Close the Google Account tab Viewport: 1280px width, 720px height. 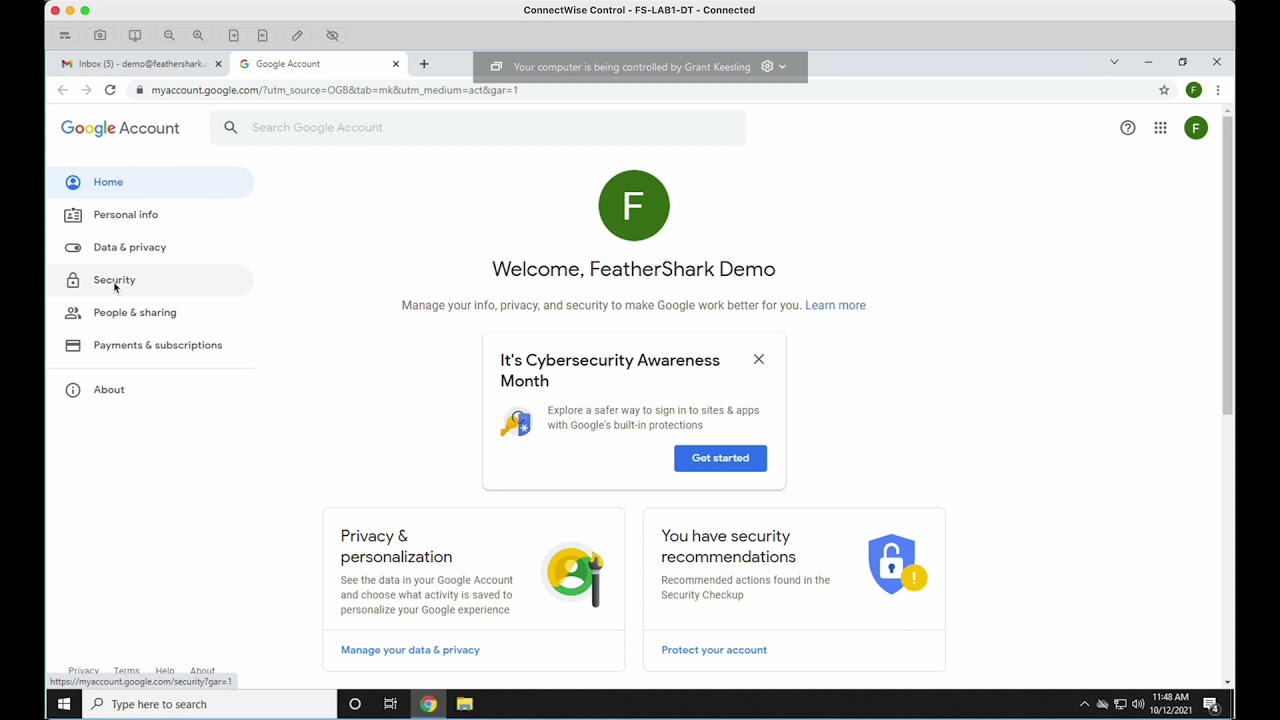pos(396,64)
